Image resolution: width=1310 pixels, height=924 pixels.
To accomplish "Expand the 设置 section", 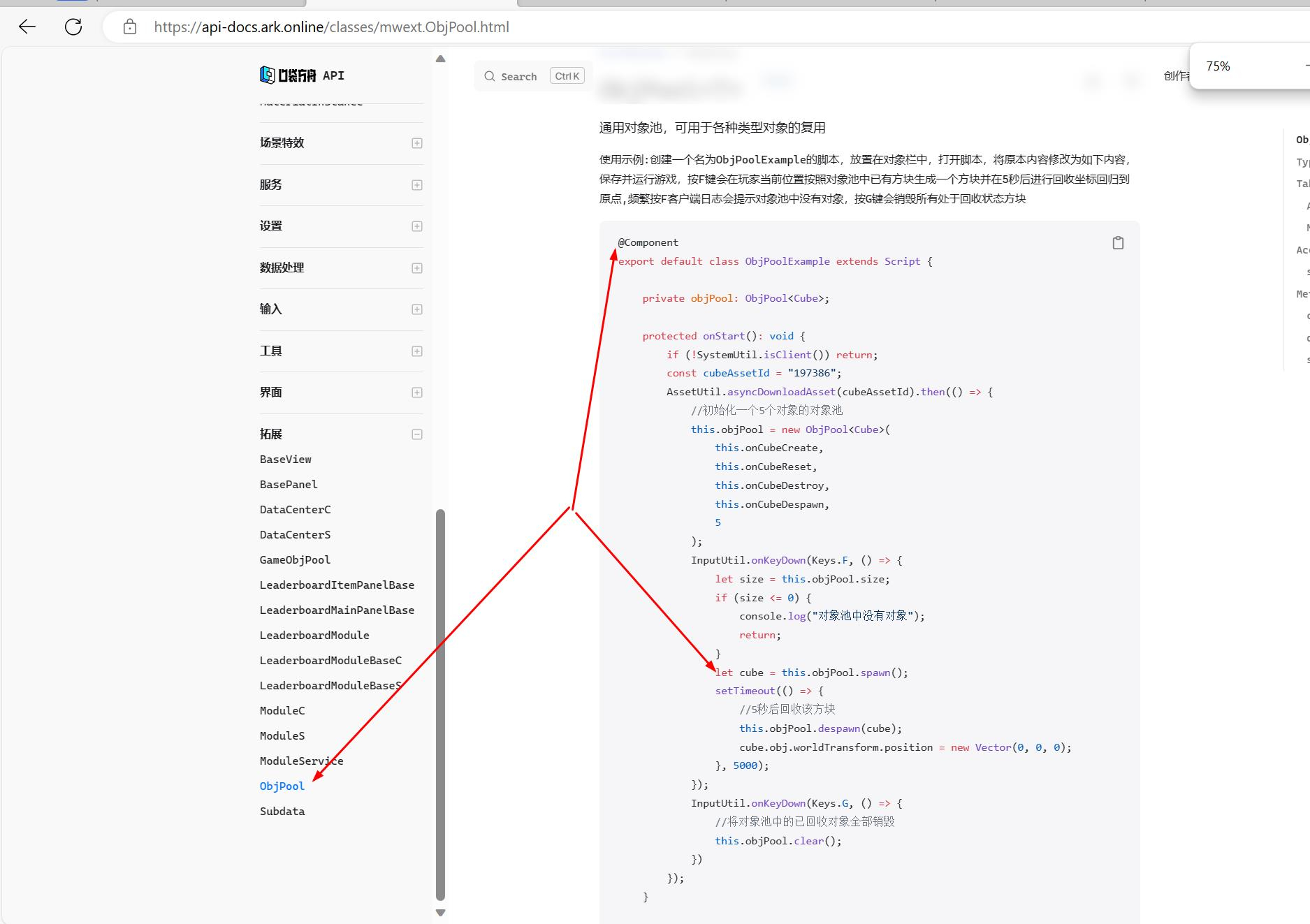I will click(417, 226).
